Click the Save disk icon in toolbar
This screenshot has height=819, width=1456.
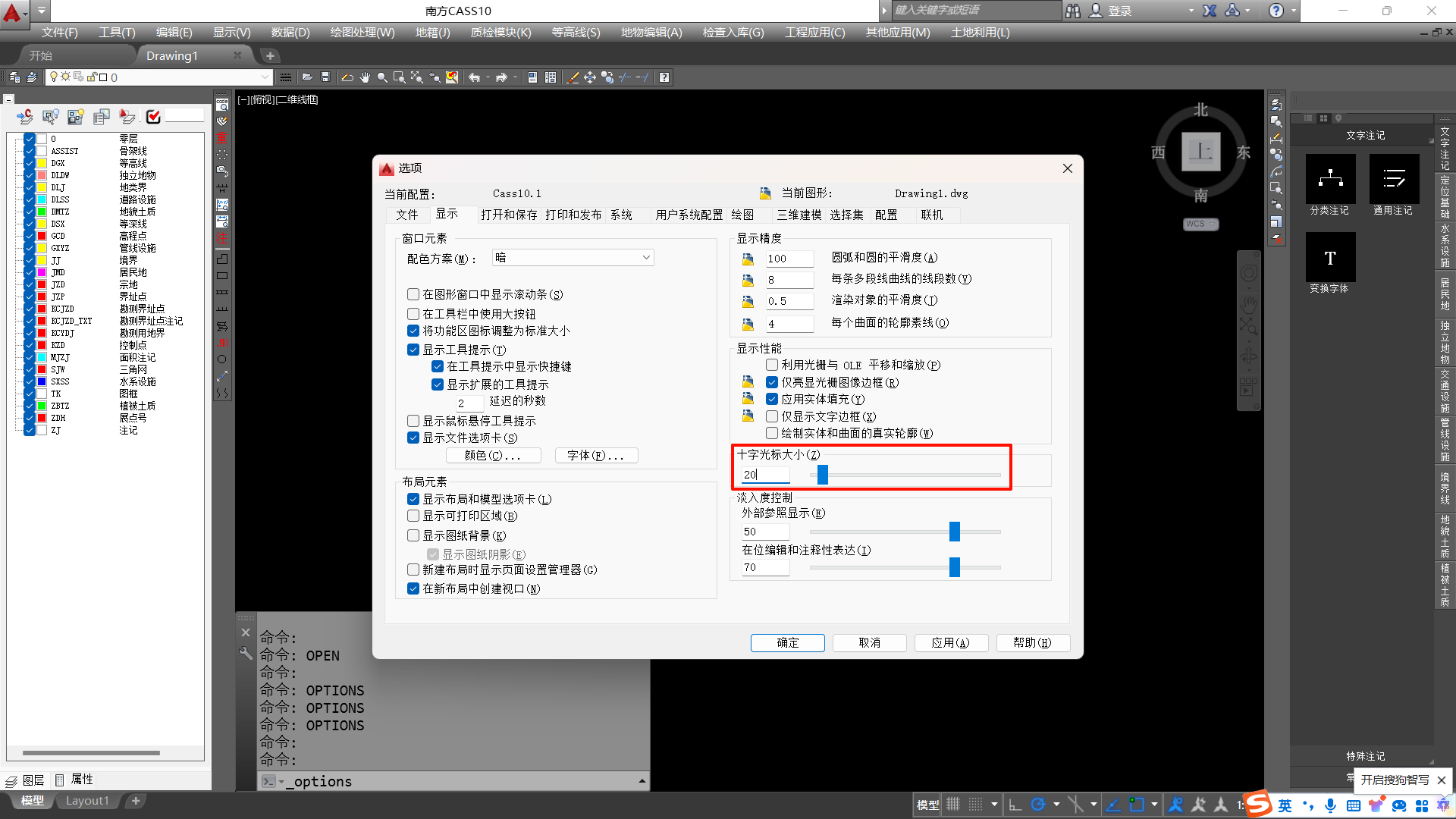(325, 77)
